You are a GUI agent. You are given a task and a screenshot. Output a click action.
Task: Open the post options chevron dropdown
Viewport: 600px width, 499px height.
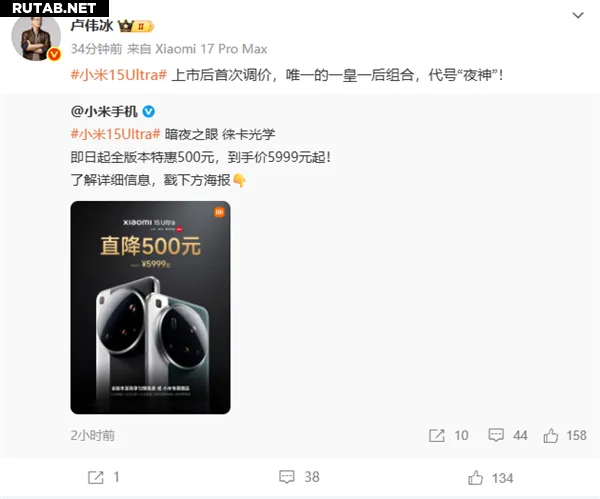coord(577,15)
